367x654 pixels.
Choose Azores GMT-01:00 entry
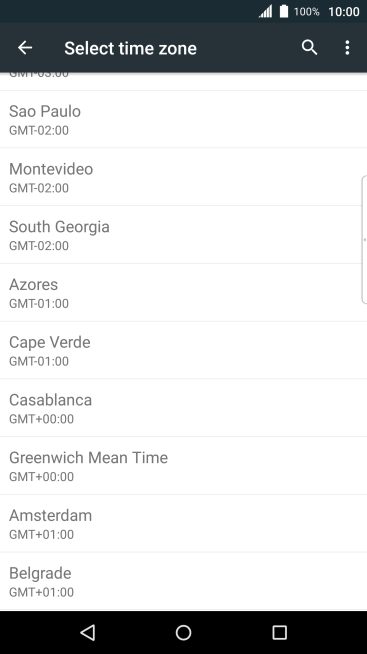184,292
